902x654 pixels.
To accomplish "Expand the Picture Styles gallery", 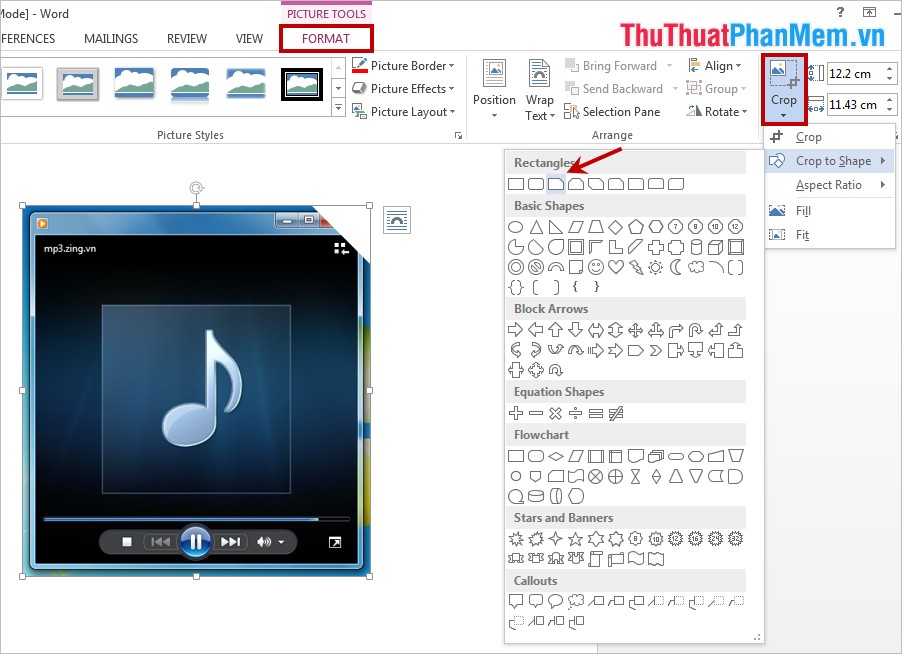I will click(338, 104).
